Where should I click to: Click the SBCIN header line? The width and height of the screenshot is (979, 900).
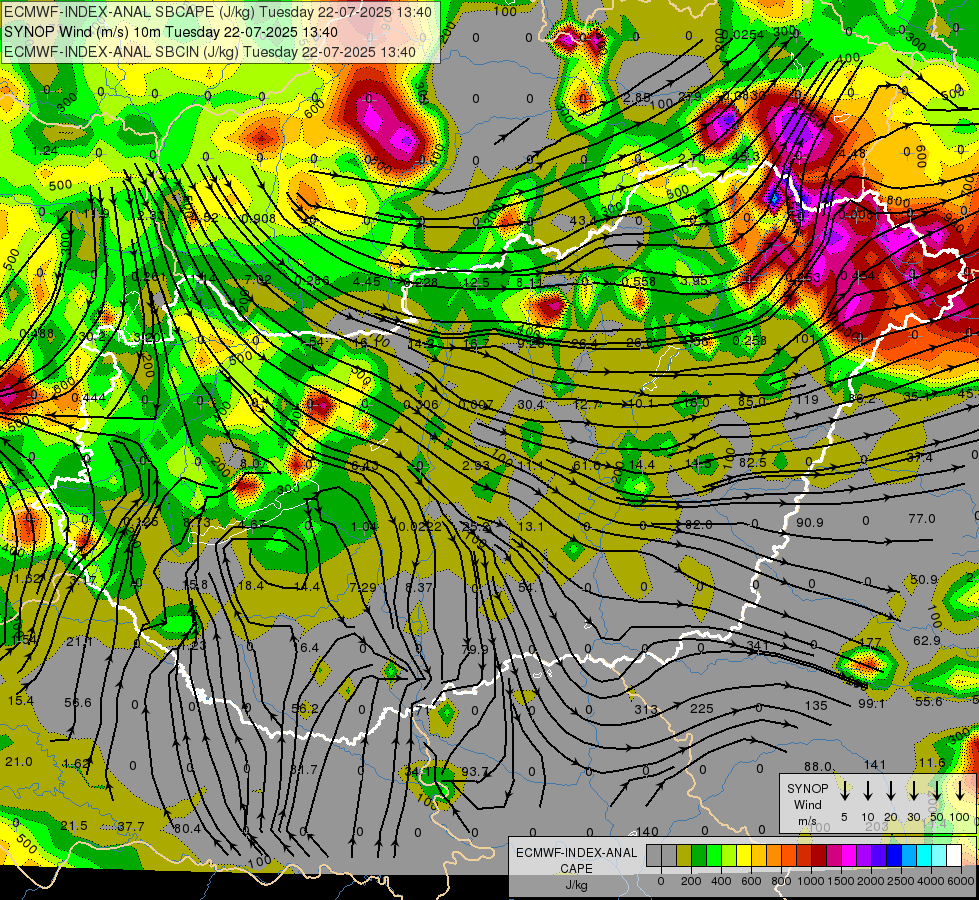[x=209, y=52]
